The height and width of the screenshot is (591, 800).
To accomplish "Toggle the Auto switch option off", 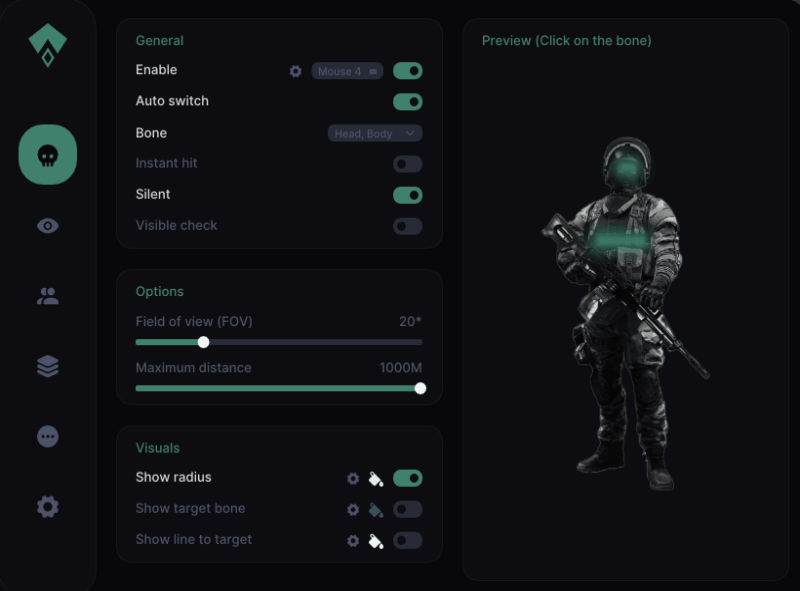I will point(407,102).
